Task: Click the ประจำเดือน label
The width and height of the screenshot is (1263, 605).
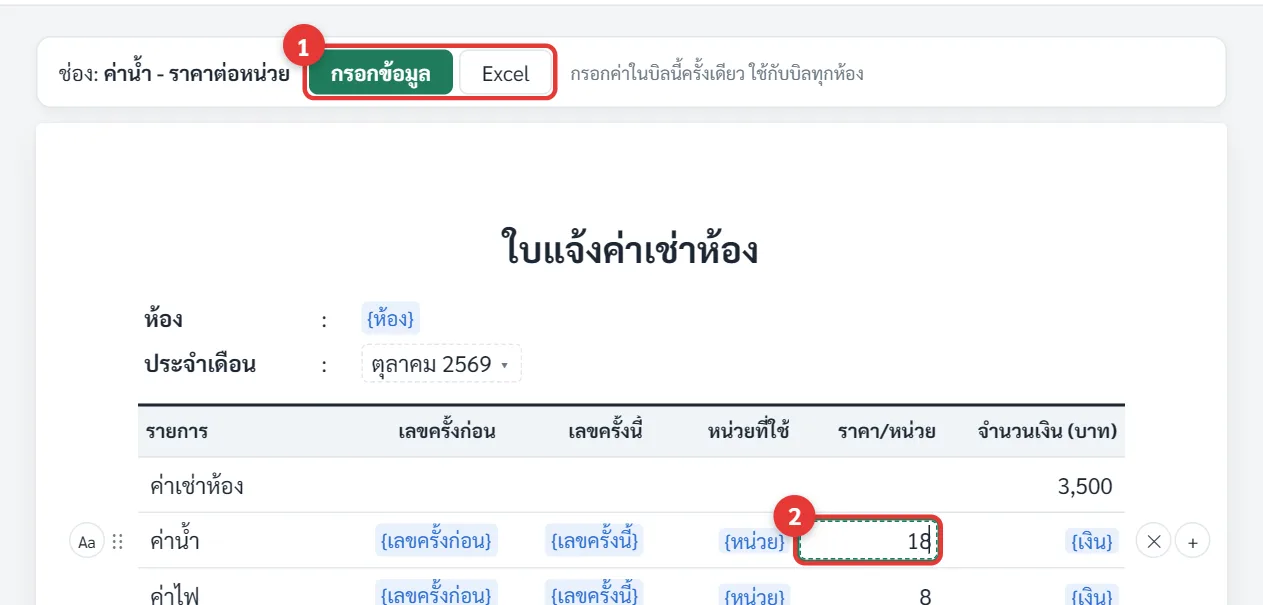Action: [x=200, y=365]
